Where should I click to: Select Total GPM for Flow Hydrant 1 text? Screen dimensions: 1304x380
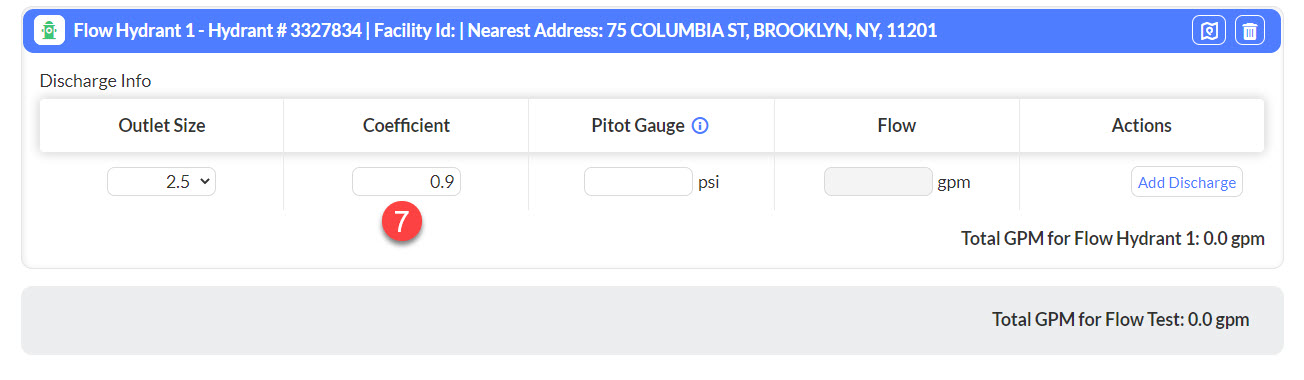click(1113, 239)
